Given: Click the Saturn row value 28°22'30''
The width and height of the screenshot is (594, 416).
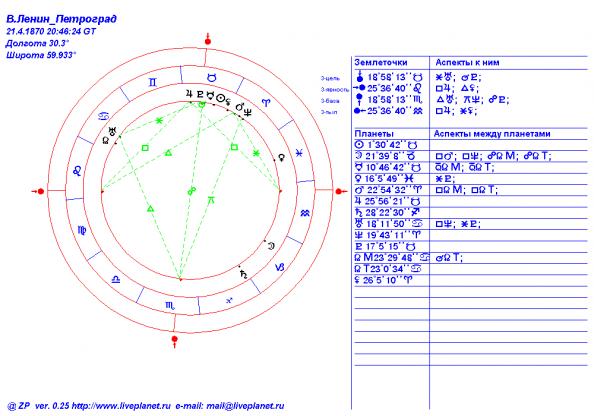Looking at the screenshot, I should (x=388, y=213).
